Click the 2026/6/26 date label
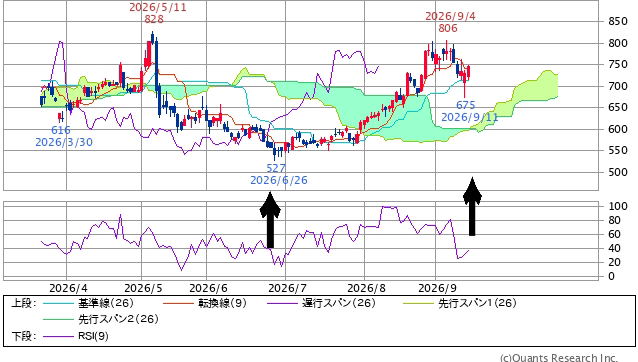The image size is (638, 362). pos(279,180)
